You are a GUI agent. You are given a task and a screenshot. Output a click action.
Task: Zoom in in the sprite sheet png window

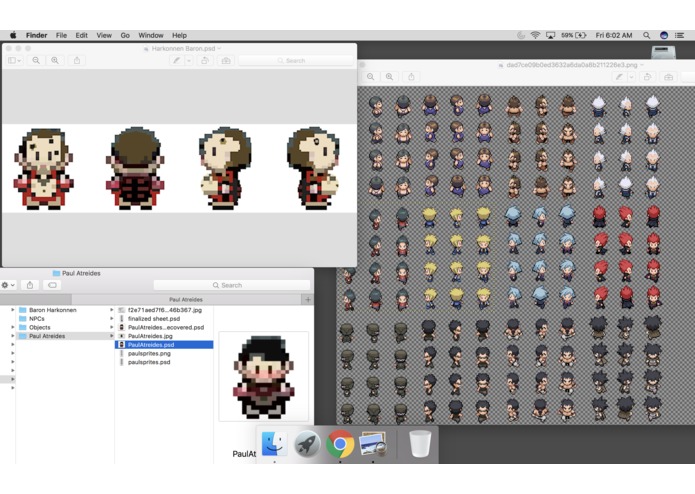pyautogui.click(x=389, y=77)
